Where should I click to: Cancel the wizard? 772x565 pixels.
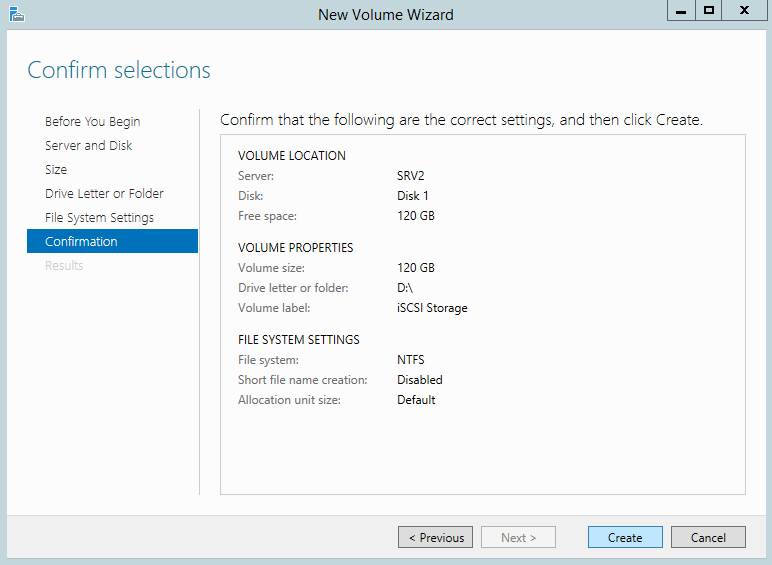click(x=708, y=538)
